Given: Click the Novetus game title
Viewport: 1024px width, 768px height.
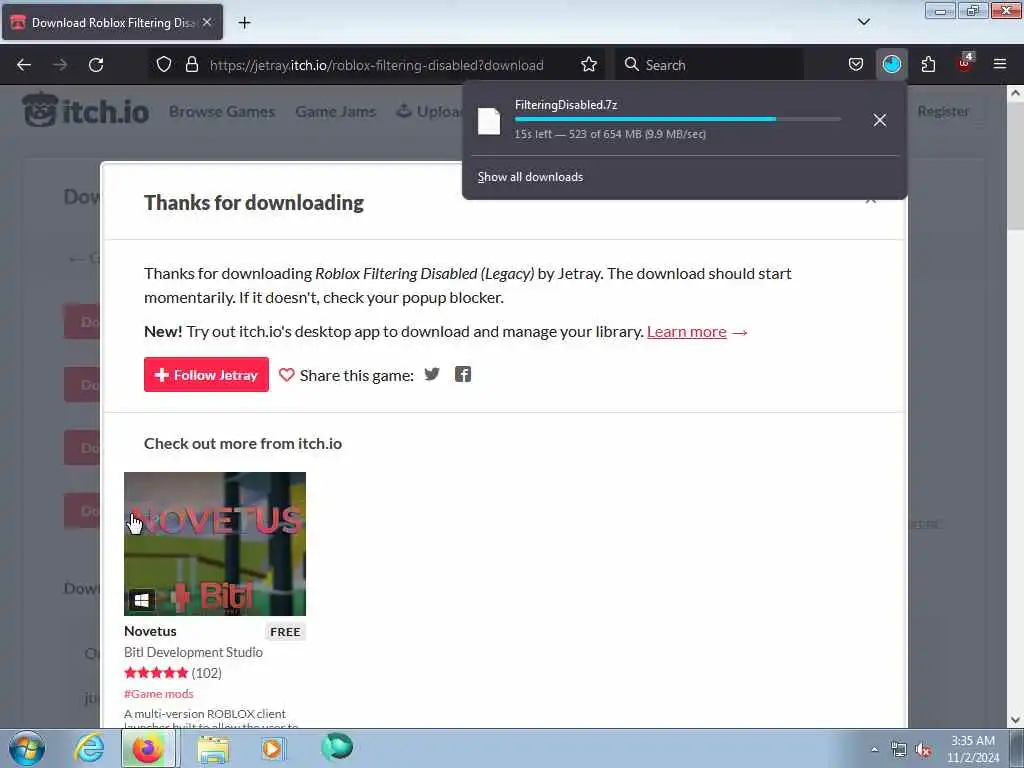Looking at the screenshot, I should pyautogui.click(x=150, y=631).
